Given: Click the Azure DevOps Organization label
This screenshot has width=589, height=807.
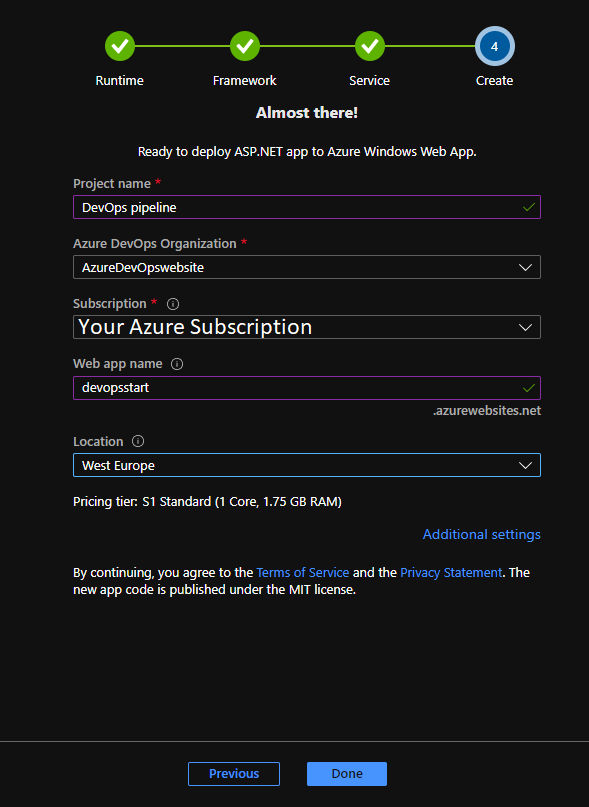Looking at the screenshot, I should [x=154, y=244].
